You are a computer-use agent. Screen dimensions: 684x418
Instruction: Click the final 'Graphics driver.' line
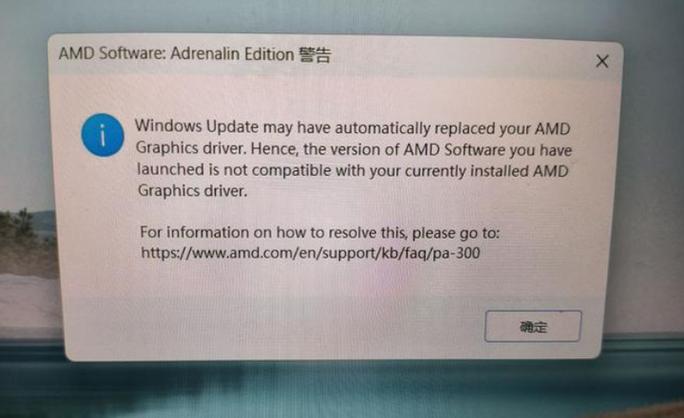point(192,191)
